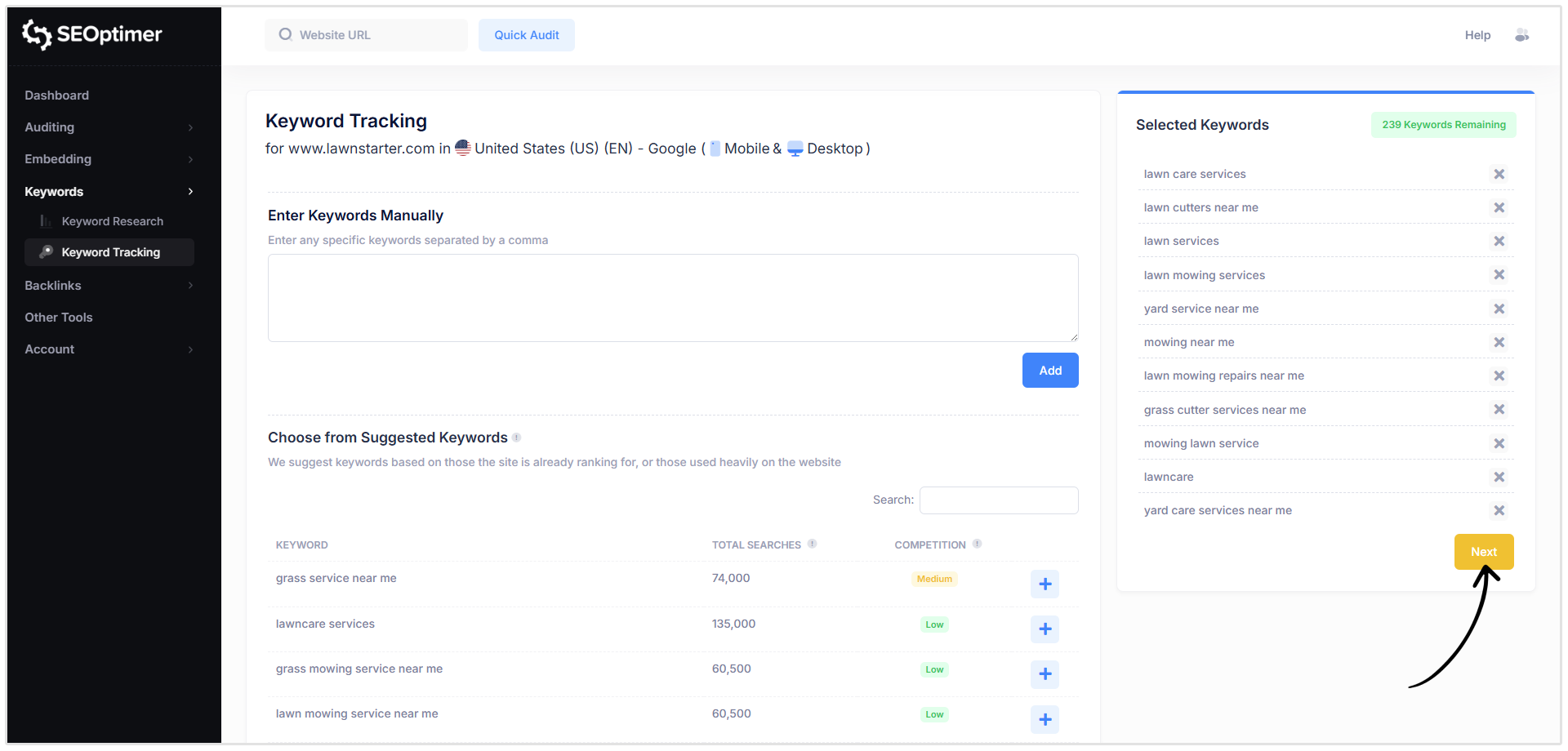Click info icon next to Competition header
The width and height of the screenshot is (1568, 751).
[977, 544]
